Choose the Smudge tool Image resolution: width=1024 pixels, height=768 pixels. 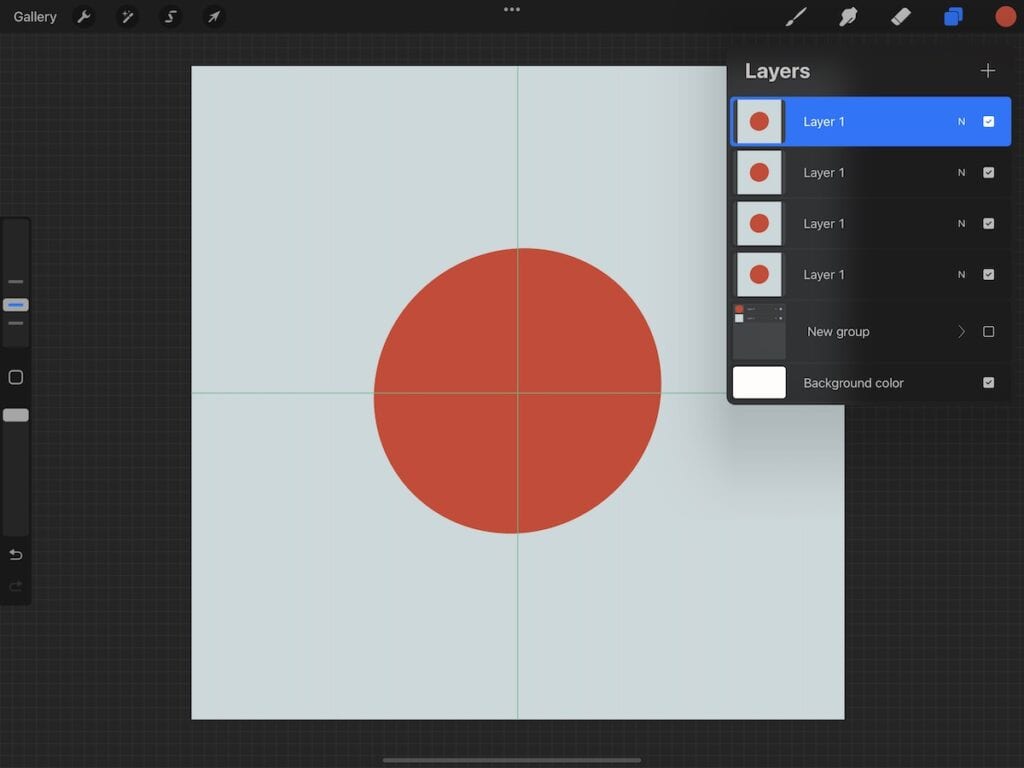click(848, 16)
